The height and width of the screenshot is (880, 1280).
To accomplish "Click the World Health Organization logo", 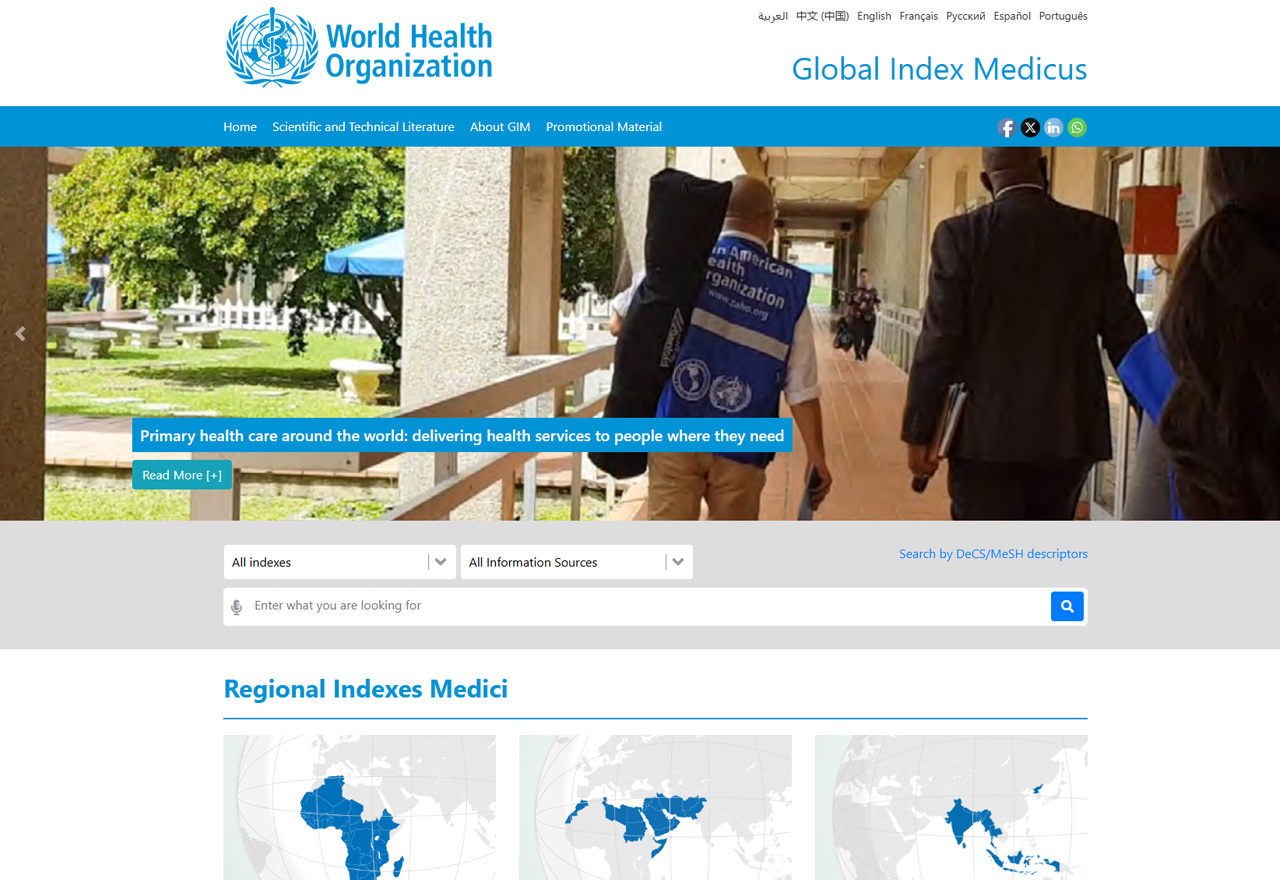I will click(x=359, y=48).
